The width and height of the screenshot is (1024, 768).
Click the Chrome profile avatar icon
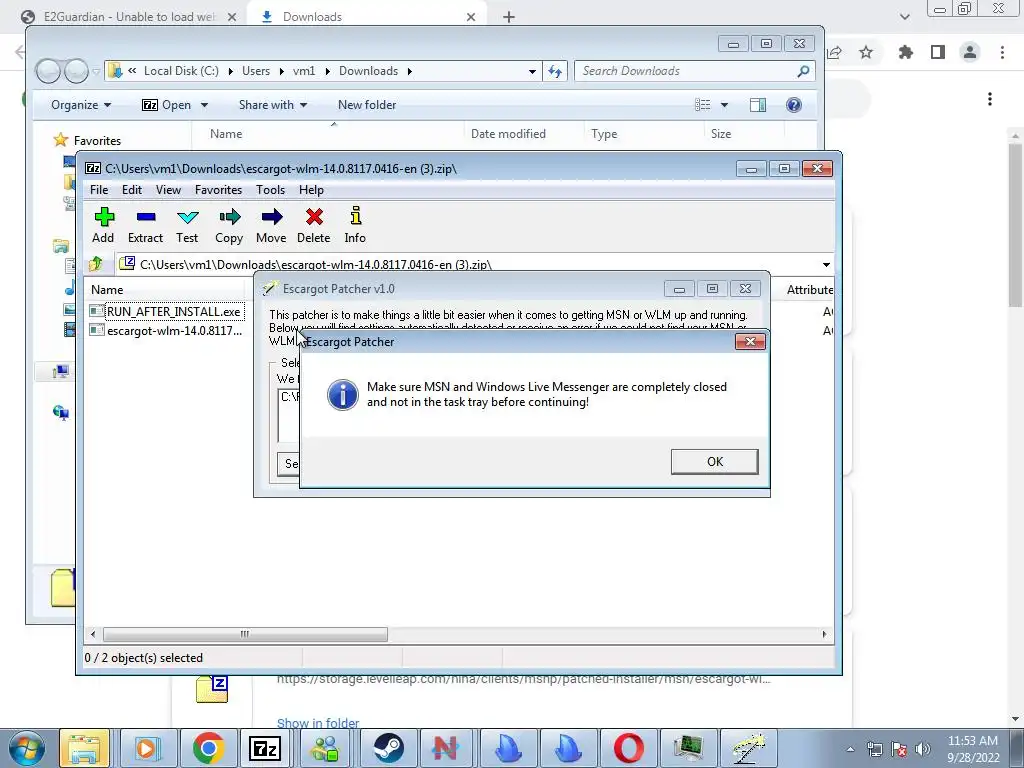[970, 52]
